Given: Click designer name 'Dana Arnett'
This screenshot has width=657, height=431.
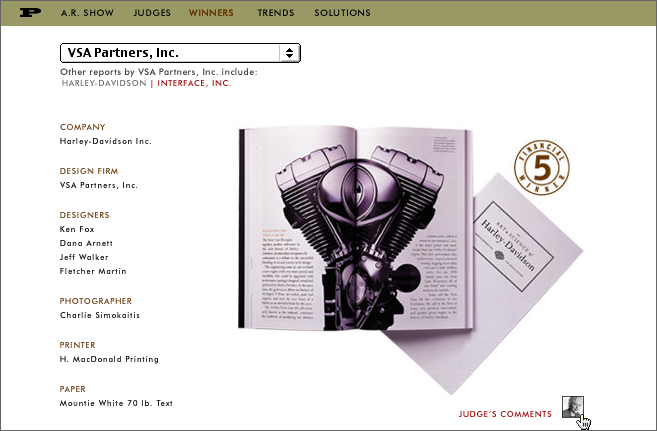Looking at the screenshot, I should click(x=86, y=243).
